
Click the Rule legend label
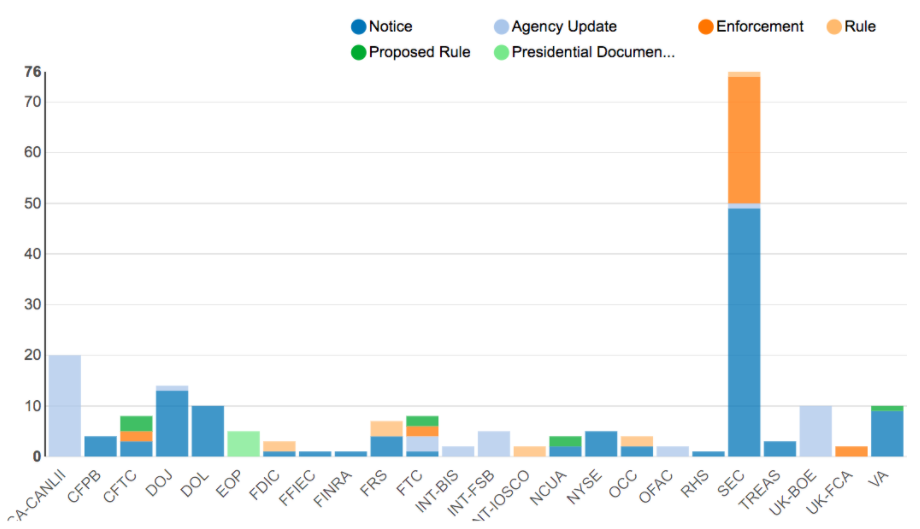pos(860,26)
